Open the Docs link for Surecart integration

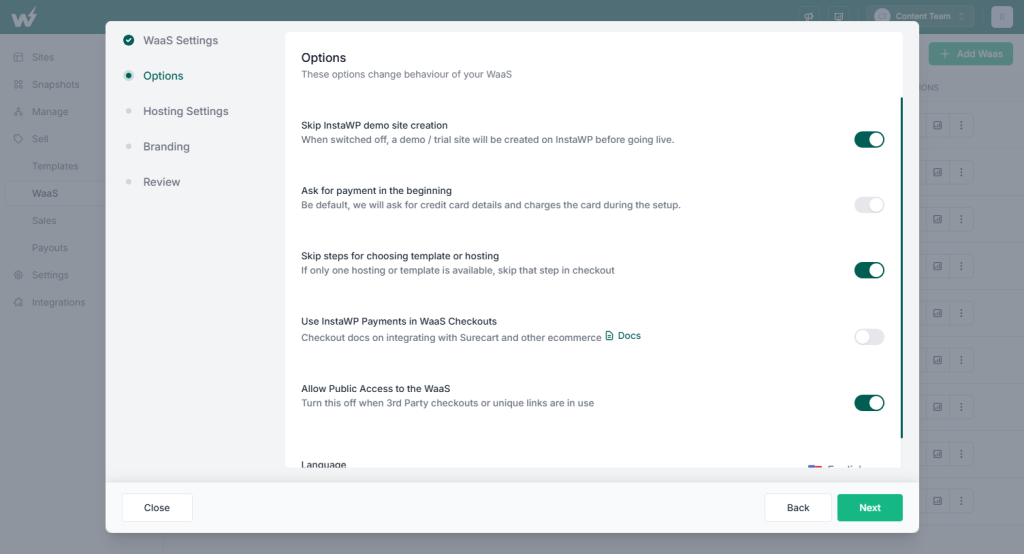click(x=623, y=336)
